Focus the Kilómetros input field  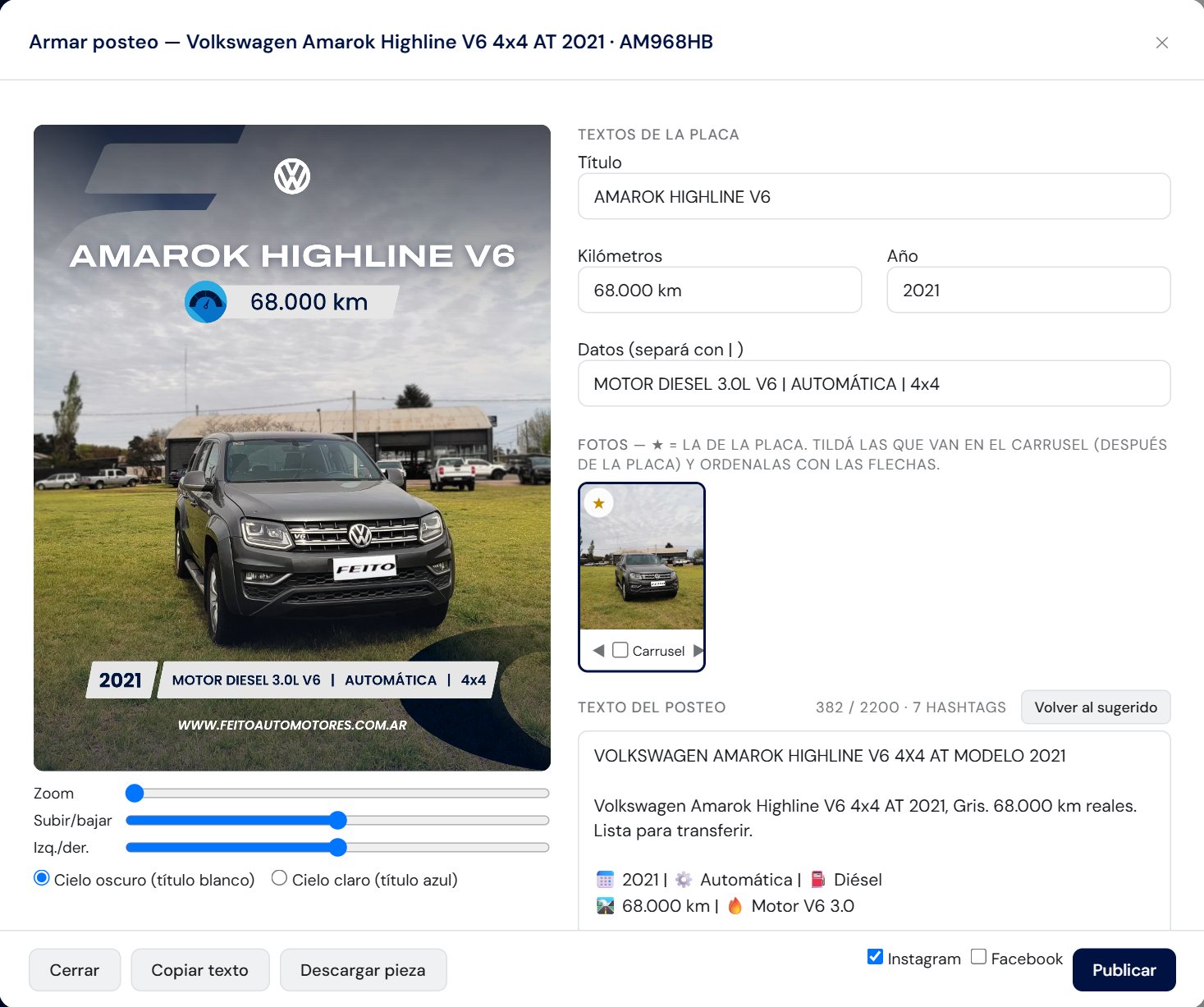click(720, 290)
